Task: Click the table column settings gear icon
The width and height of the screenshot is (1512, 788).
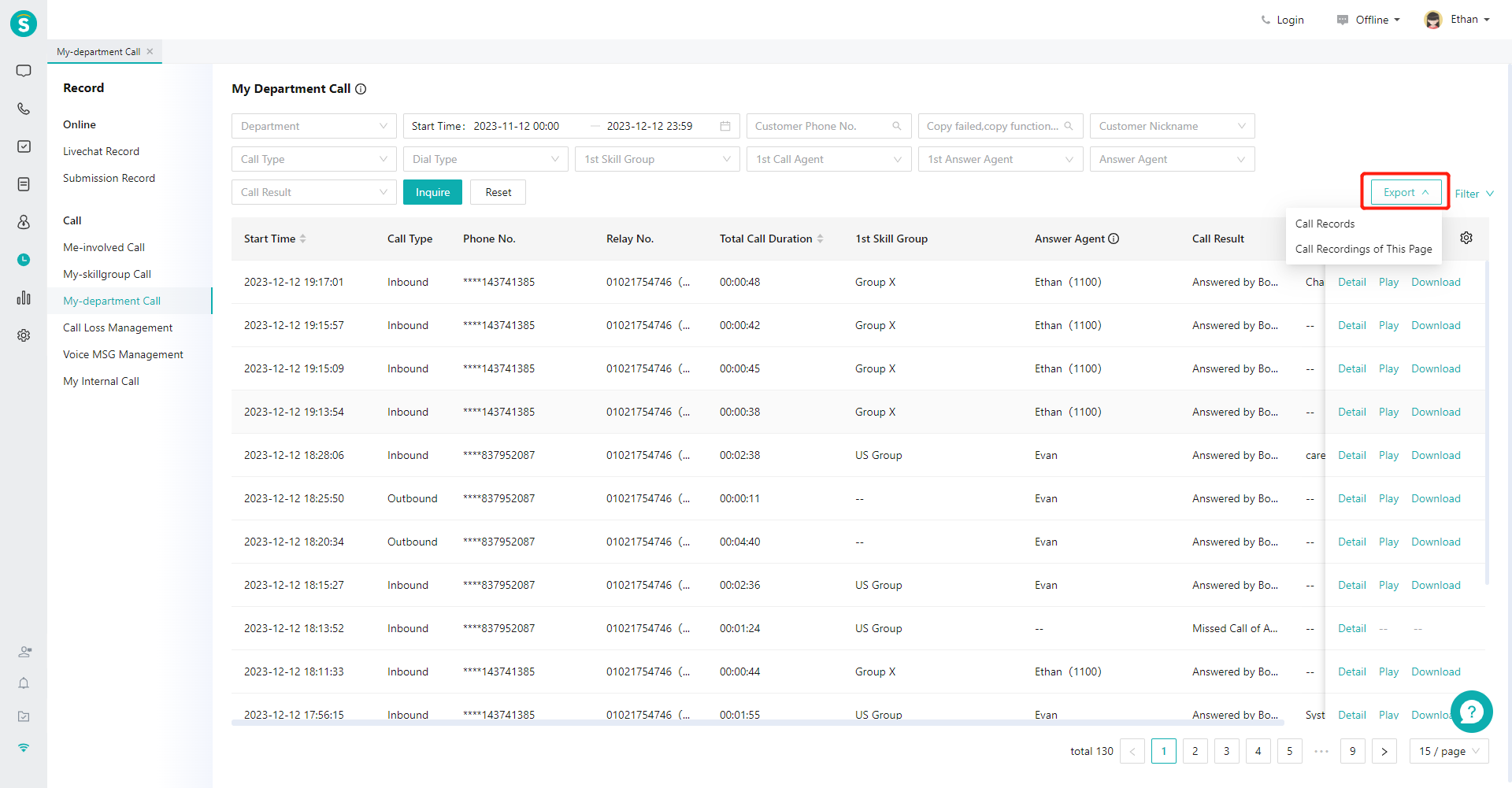Action: coord(1466,238)
